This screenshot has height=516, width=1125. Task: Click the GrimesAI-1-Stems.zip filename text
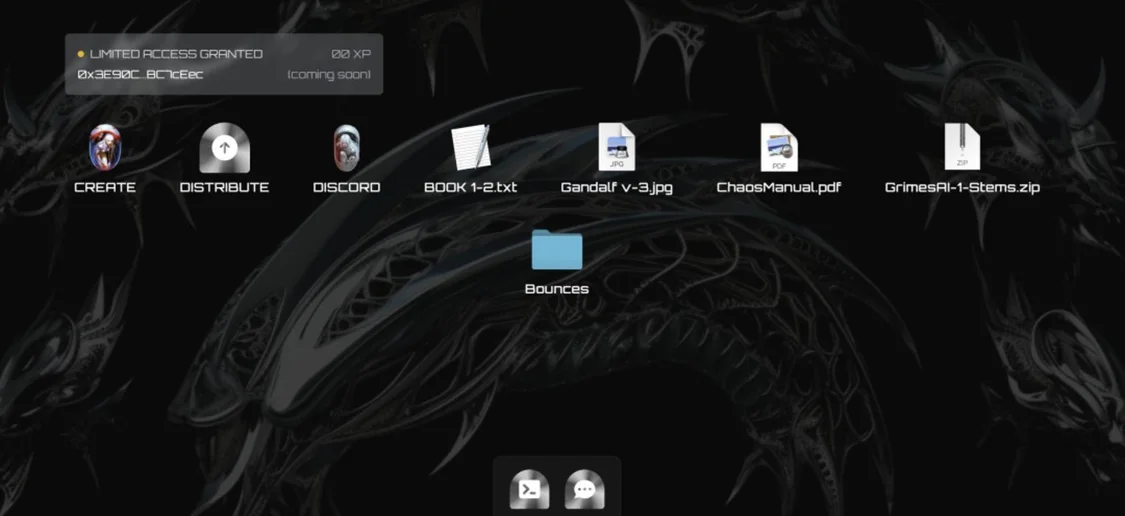coord(962,187)
